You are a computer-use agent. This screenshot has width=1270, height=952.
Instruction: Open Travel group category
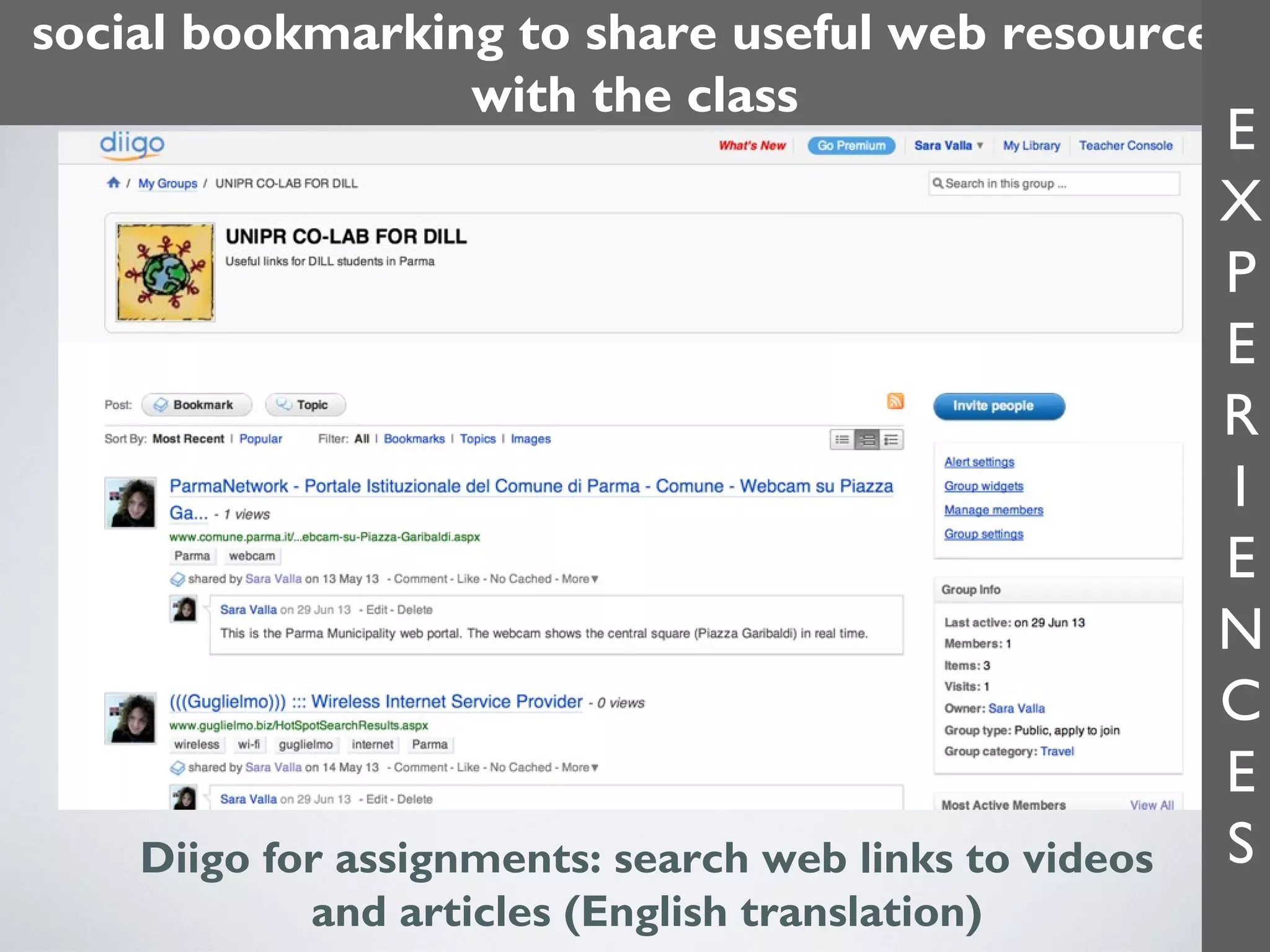point(1057,751)
